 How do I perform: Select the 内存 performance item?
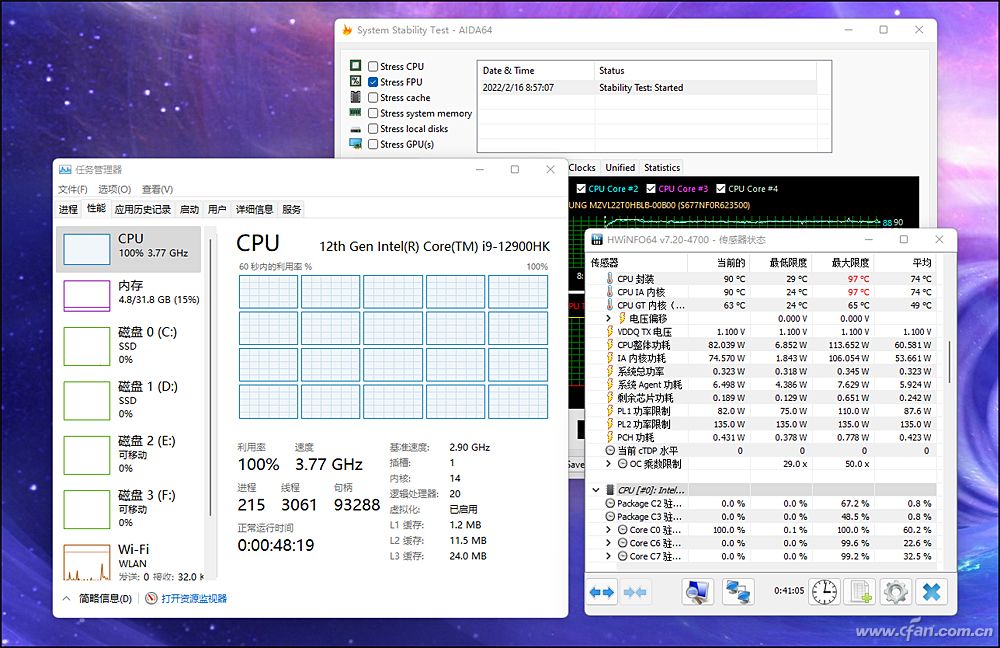[128, 296]
